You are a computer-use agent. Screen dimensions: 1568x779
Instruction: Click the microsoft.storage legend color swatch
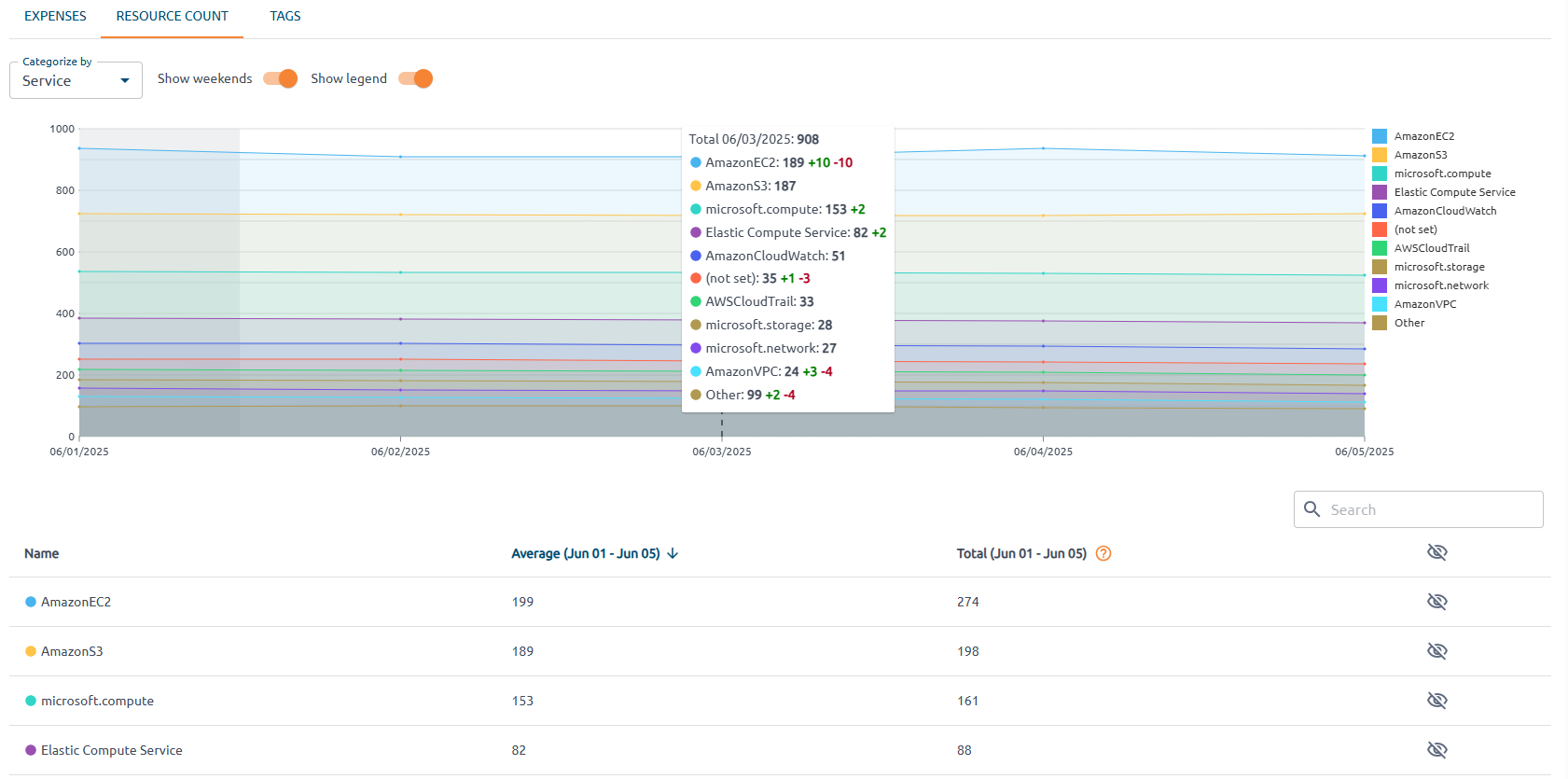tap(1380, 267)
